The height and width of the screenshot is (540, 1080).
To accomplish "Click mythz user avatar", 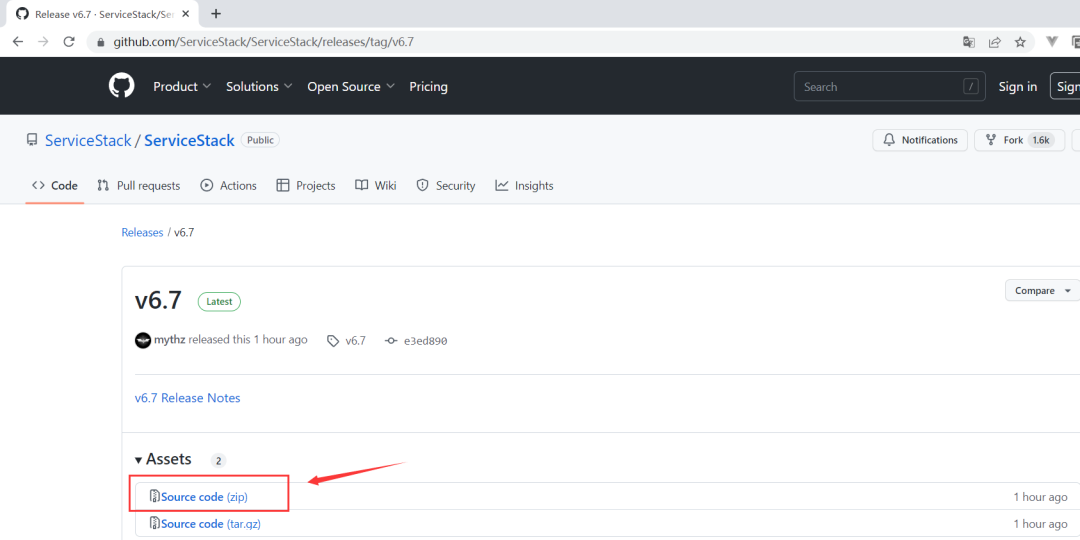I will pos(143,340).
